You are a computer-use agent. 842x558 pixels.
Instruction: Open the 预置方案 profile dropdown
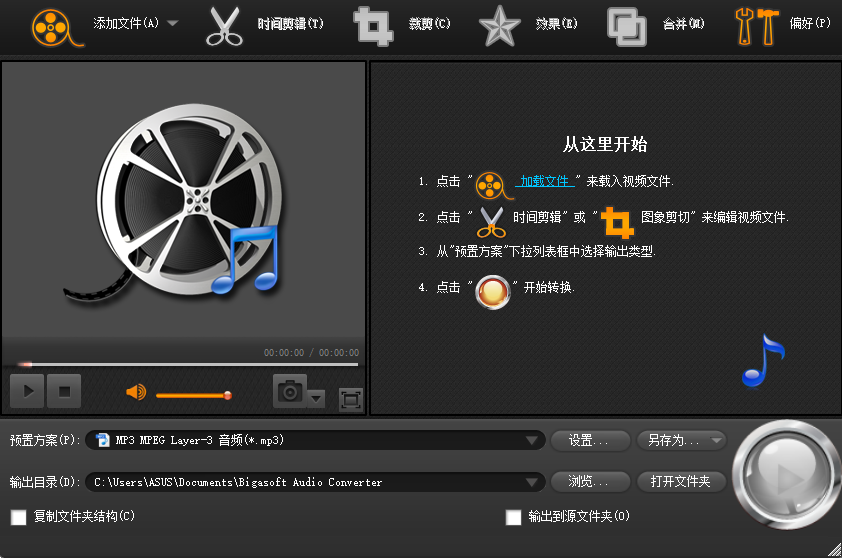[532, 440]
